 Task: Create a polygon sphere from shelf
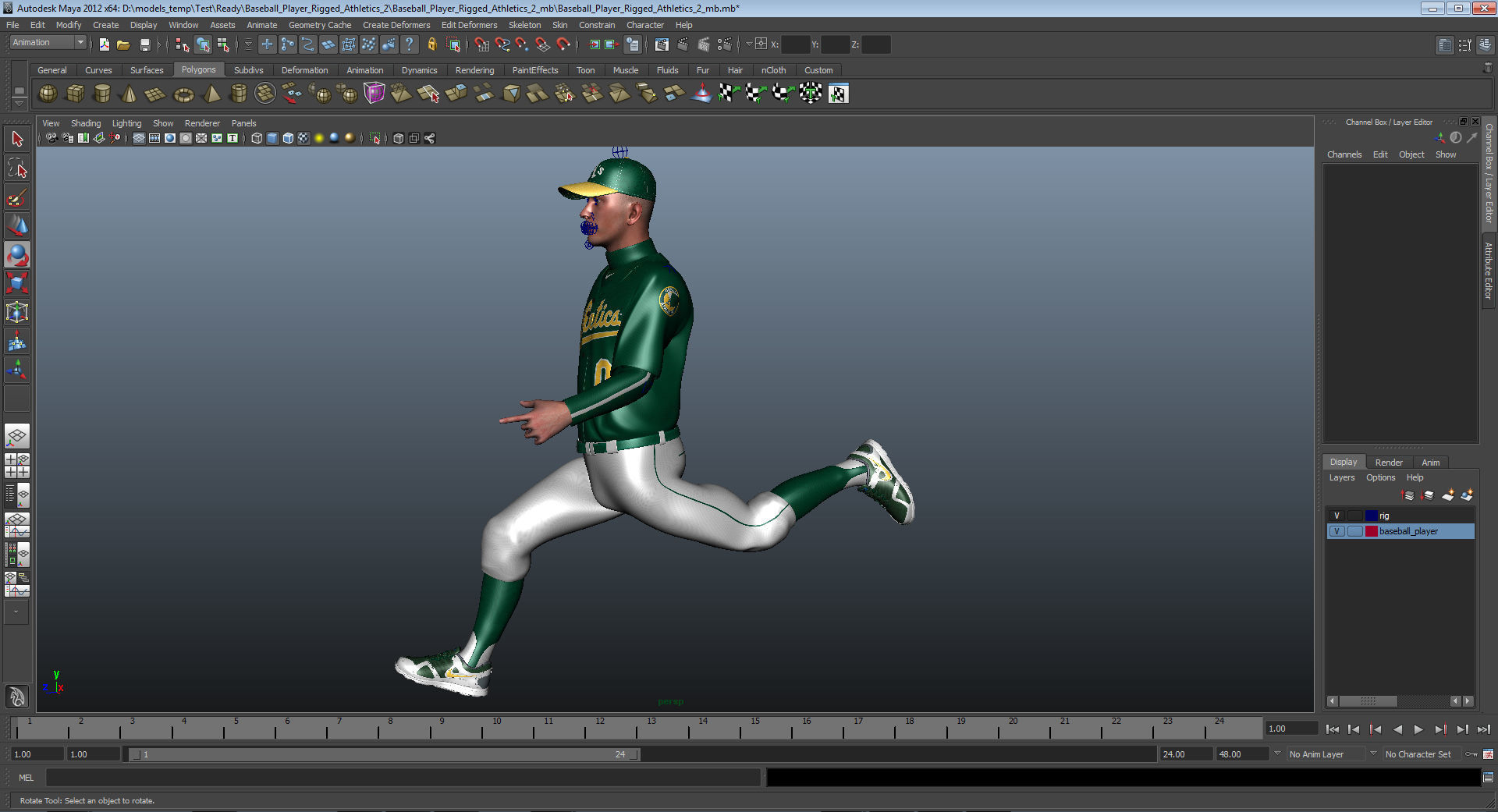pos(48,94)
